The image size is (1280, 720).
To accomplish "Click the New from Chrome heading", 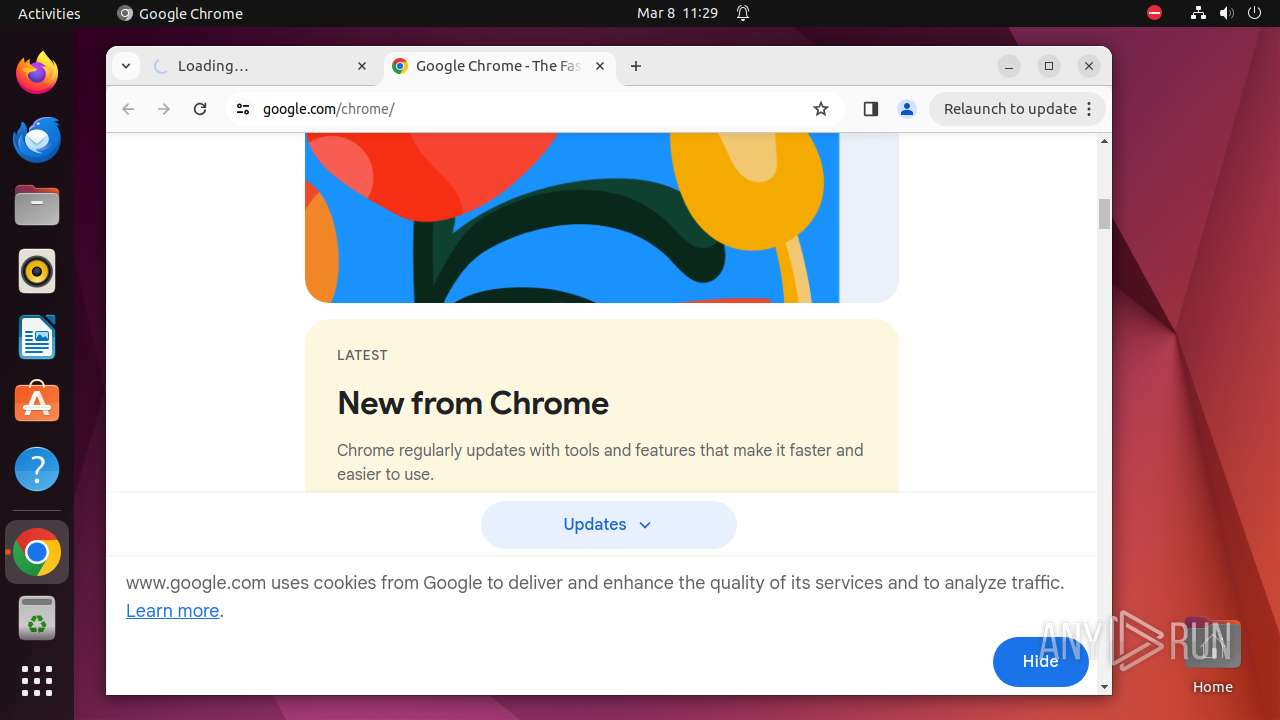I will [473, 403].
